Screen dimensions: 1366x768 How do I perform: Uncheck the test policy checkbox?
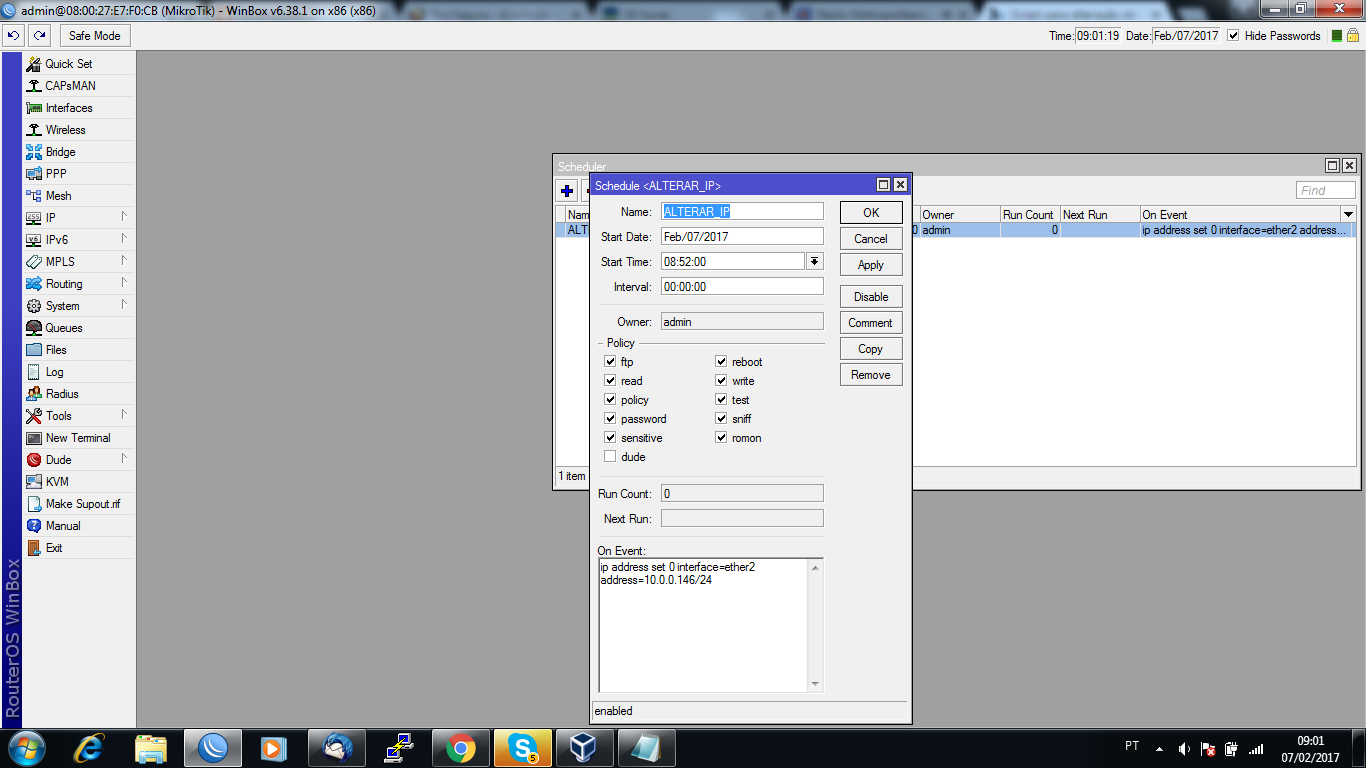[721, 400]
